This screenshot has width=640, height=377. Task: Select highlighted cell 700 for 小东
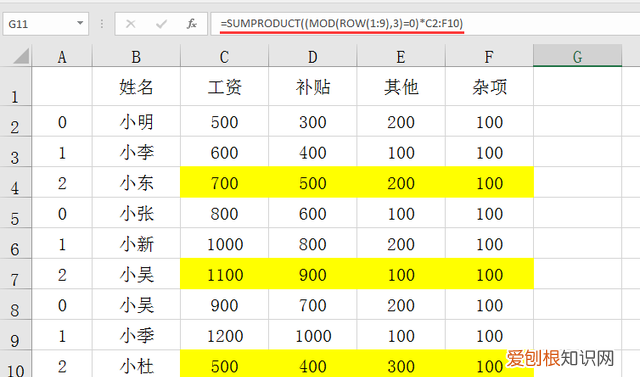[224, 182]
